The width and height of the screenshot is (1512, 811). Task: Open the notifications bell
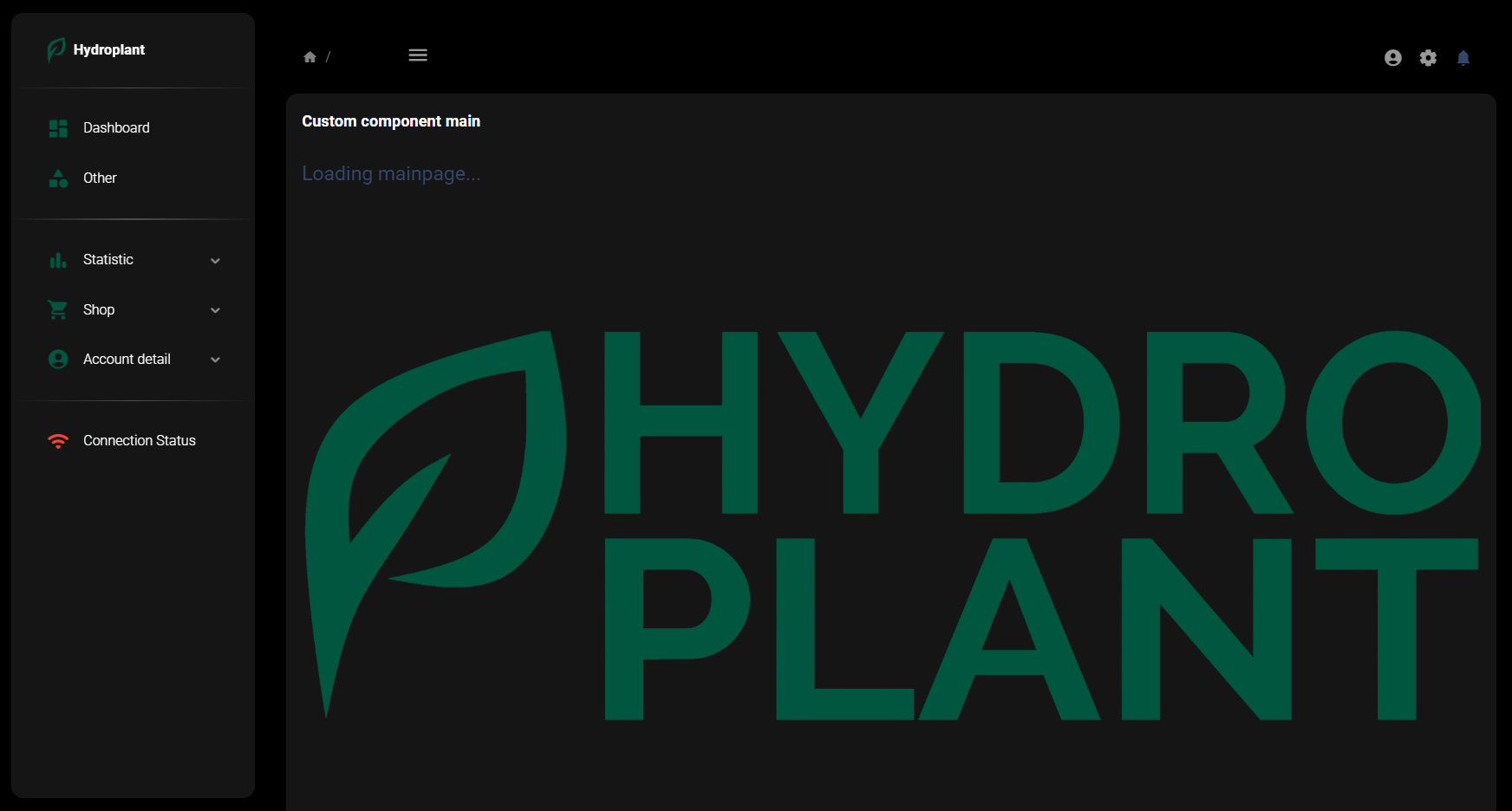click(1463, 57)
